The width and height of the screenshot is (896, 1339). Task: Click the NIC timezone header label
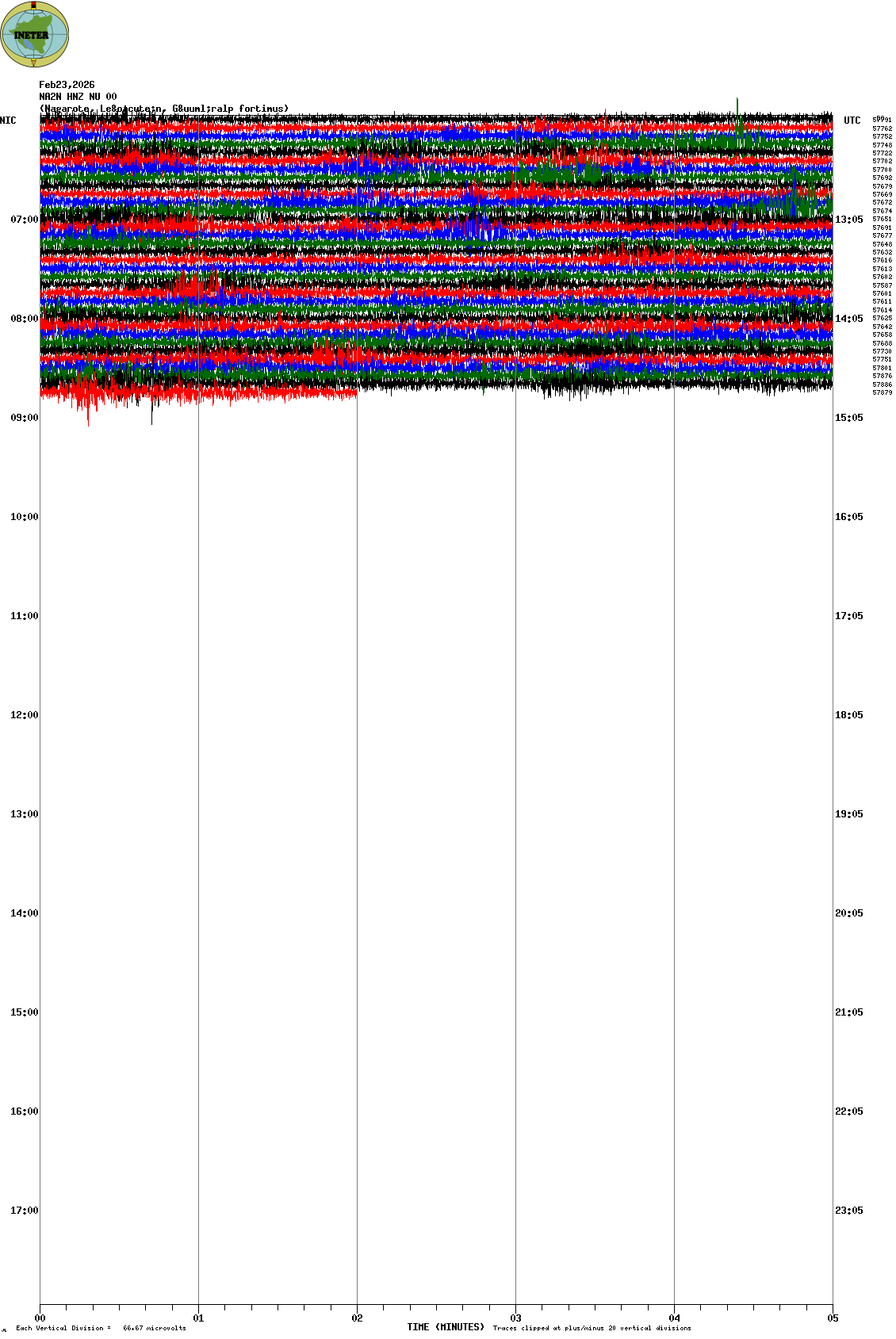coord(8,121)
